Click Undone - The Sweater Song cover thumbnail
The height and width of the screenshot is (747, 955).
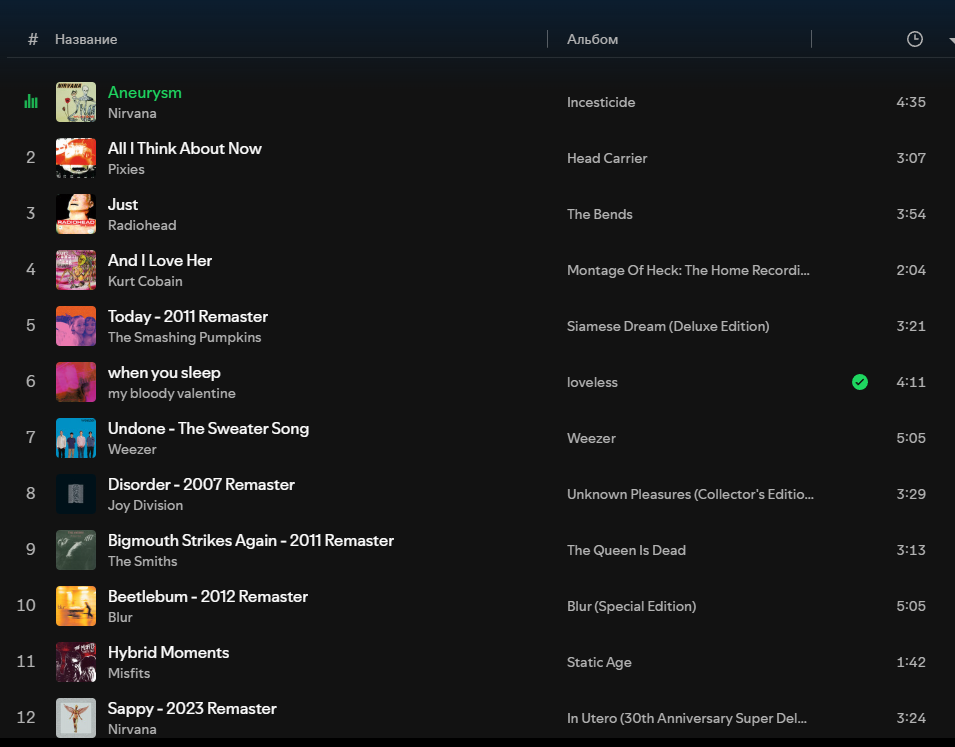click(x=76, y=438)
